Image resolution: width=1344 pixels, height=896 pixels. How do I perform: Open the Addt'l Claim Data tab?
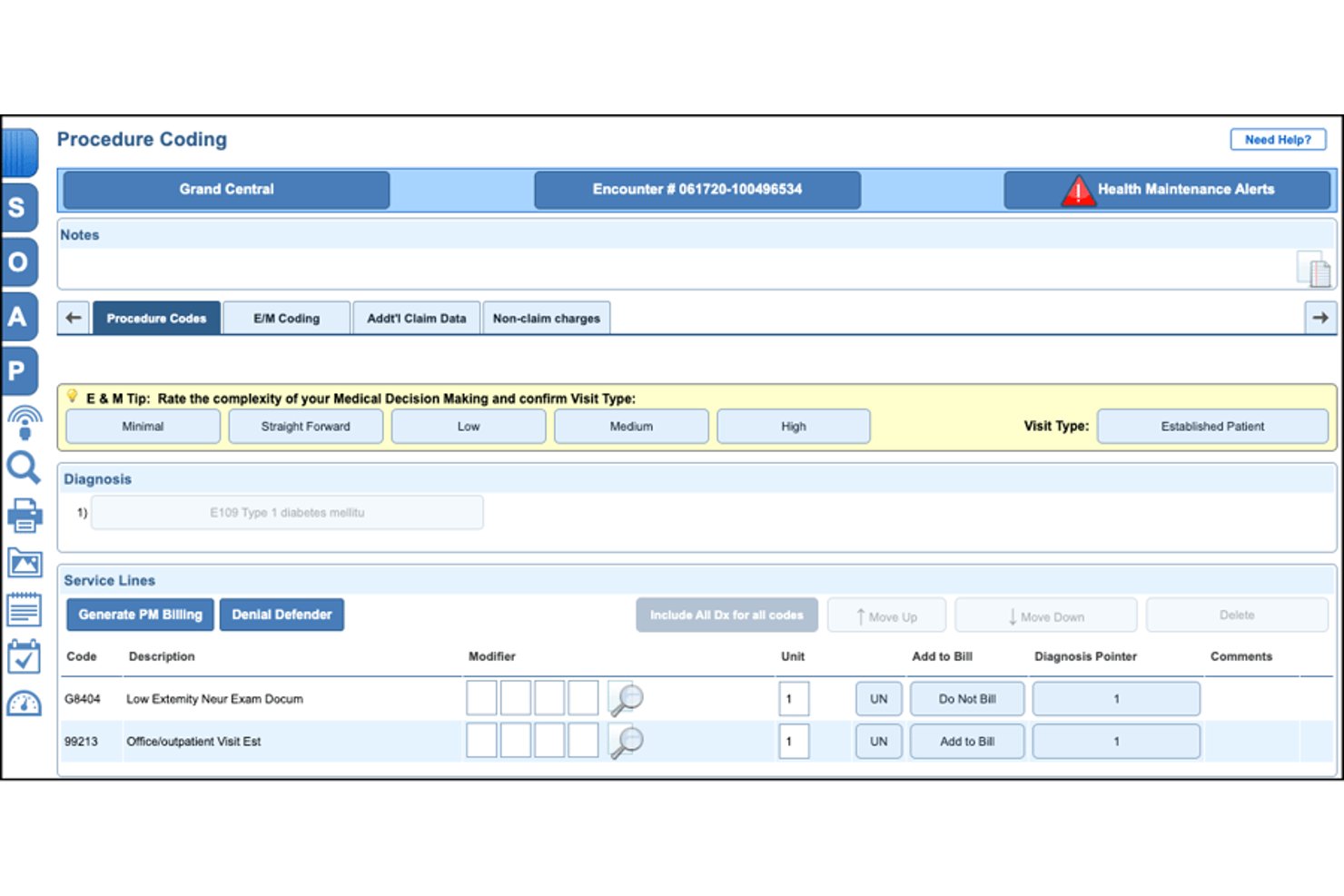click(x=417, y=319)
